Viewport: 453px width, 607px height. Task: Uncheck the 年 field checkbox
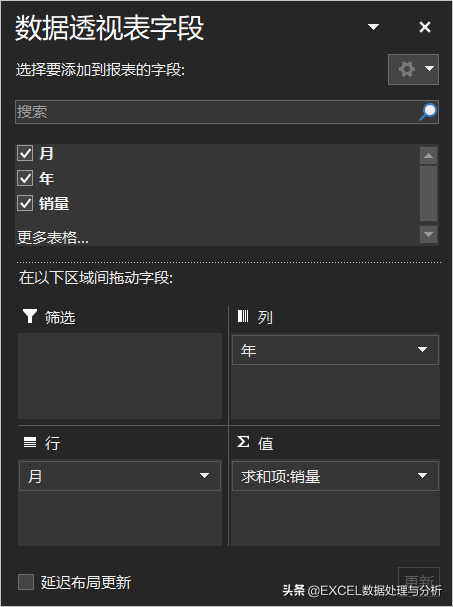[x=25, y=178]
